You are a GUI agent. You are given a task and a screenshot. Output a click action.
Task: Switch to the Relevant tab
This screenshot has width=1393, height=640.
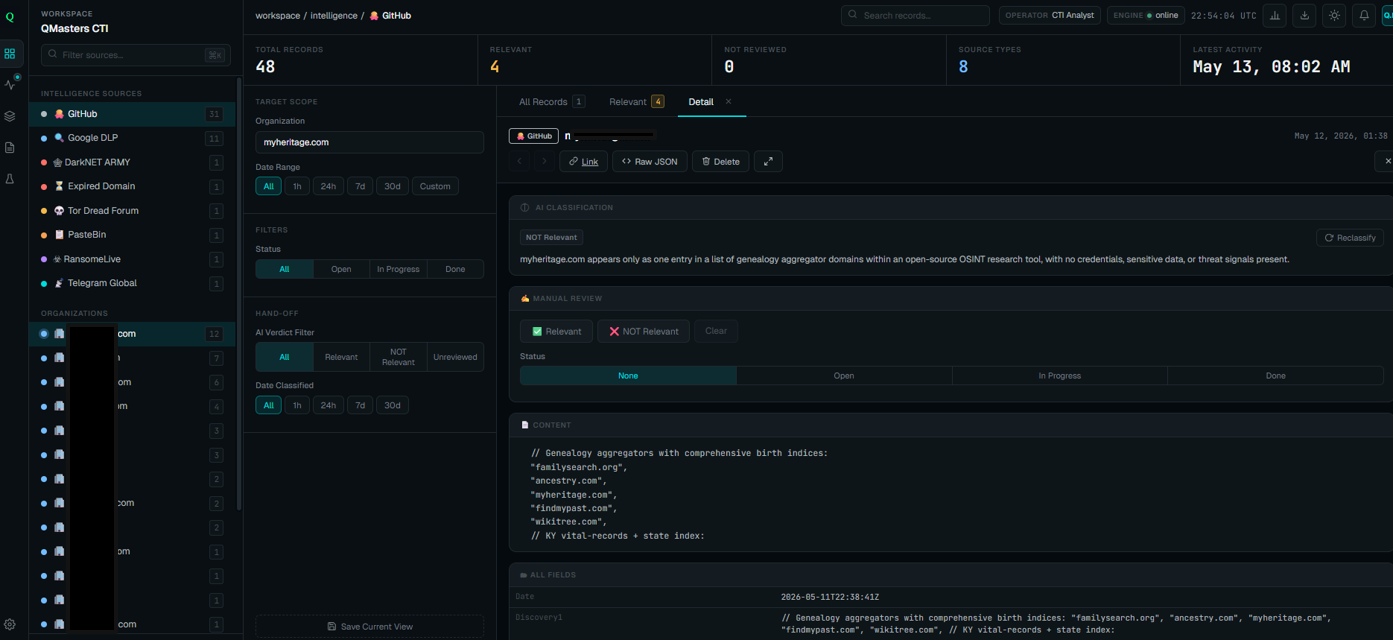click(636, 102)
